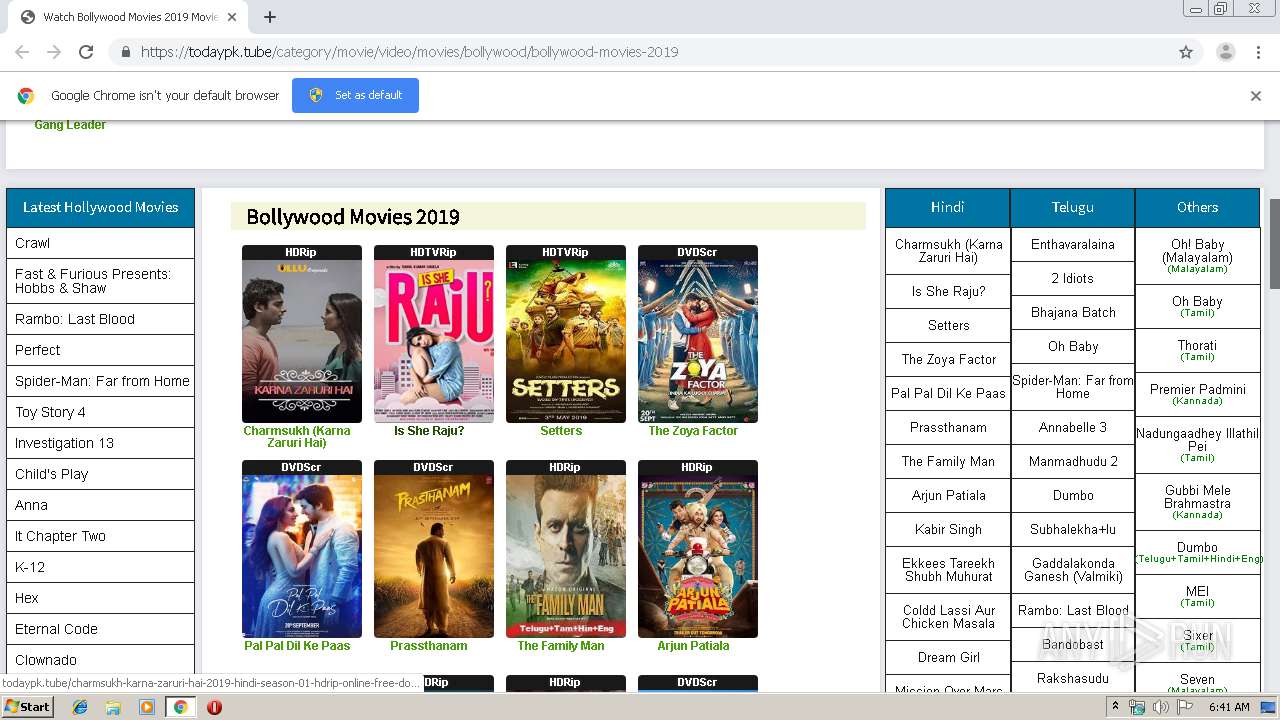The height and width of the screenshot is (720, 1280).
Task: Show hidden system tray icons
Action: [x=1115, y=707]
